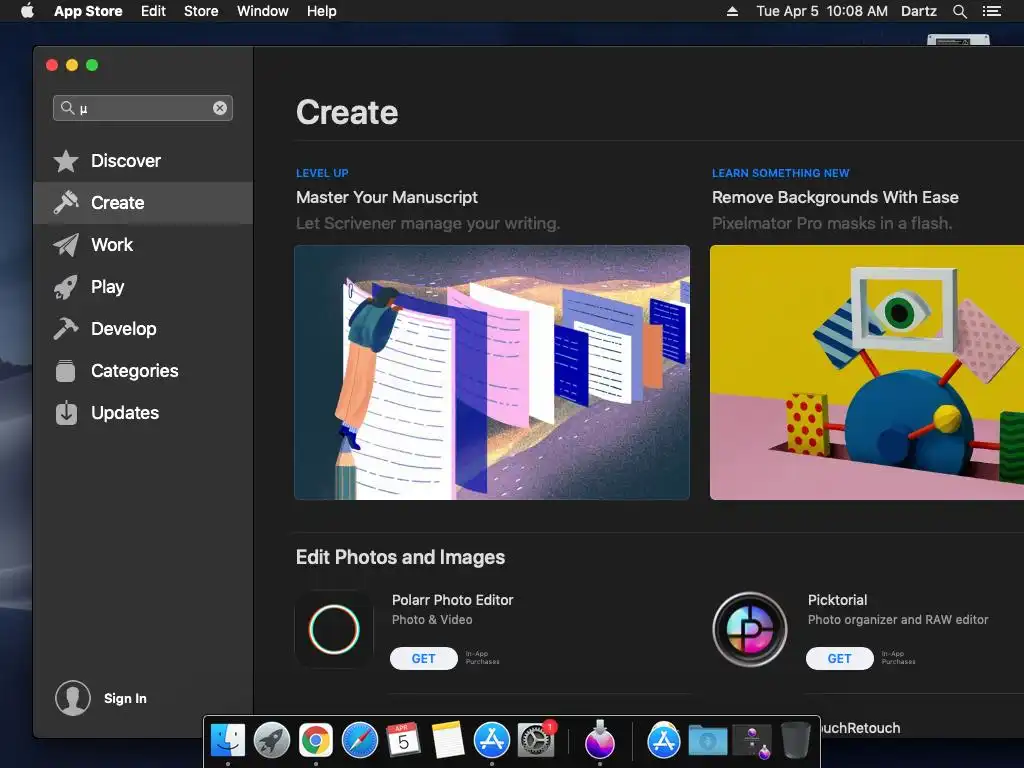
Task: Click into the App Store search field
Action: (143, 108)
